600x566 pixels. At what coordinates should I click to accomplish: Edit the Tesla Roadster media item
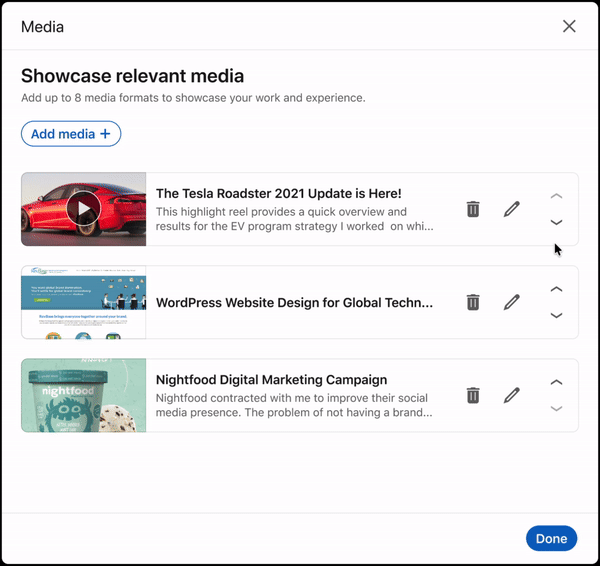[x=512, y=209]
